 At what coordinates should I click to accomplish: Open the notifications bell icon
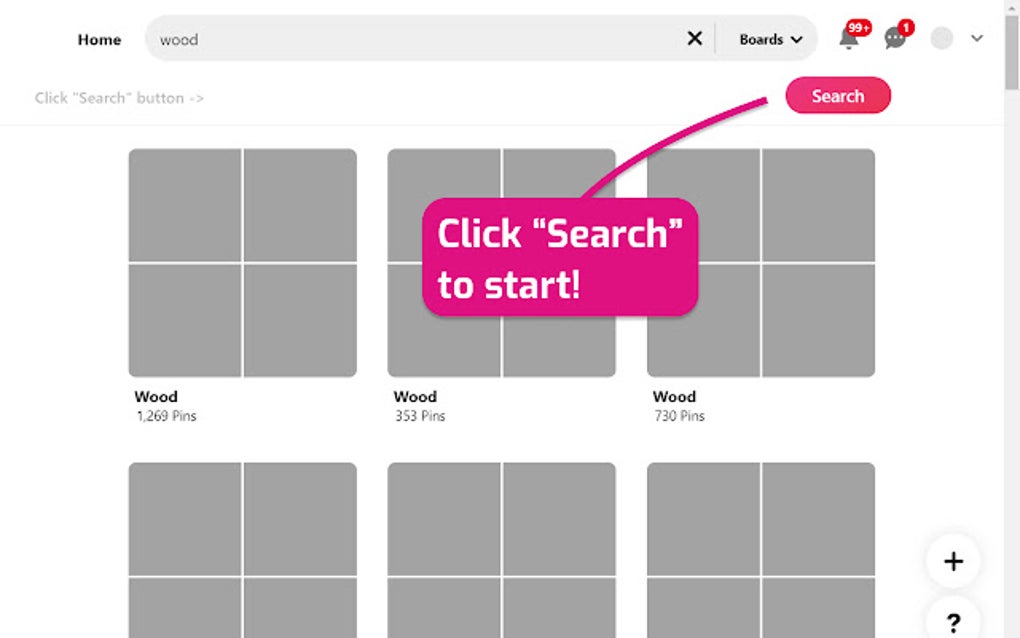tap(847, 39)
